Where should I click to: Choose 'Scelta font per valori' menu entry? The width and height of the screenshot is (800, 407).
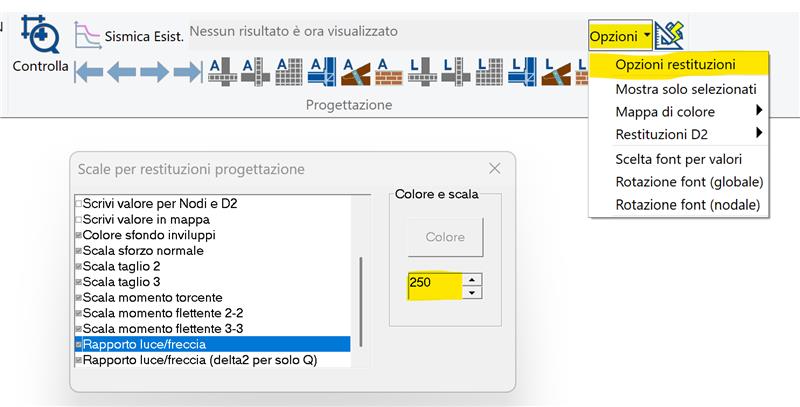point(678,159)
